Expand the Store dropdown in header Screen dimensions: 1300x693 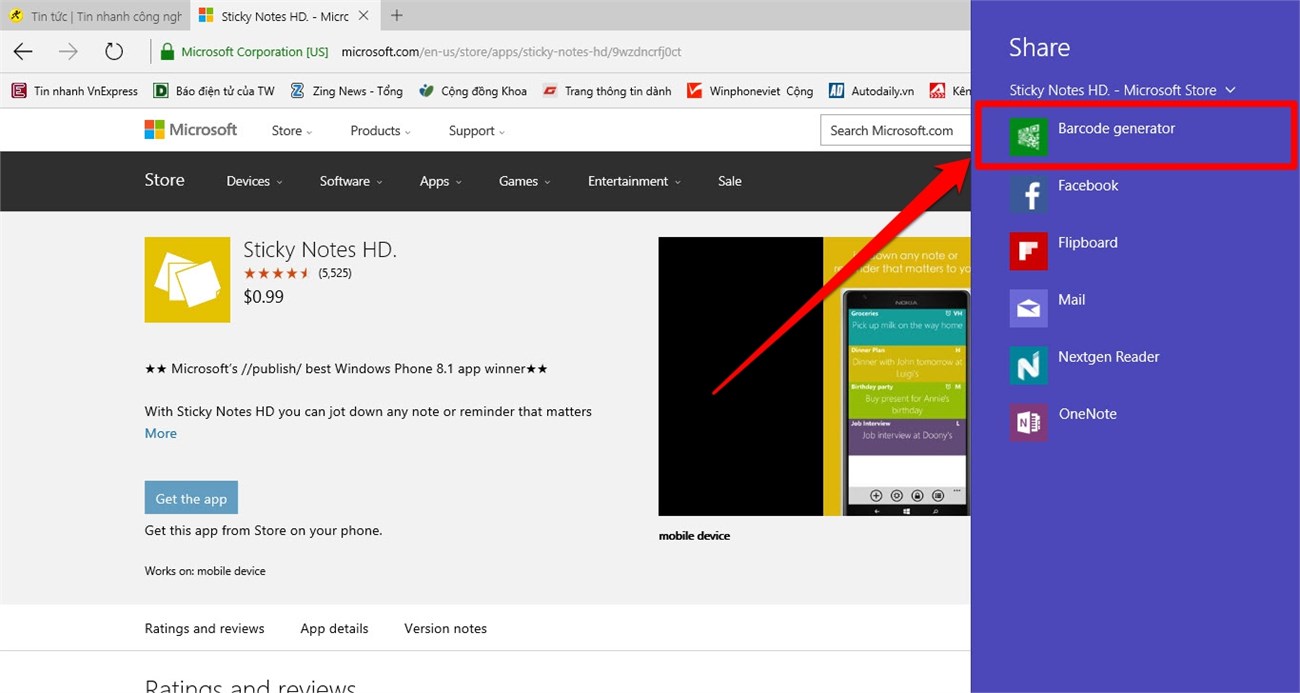291,131
